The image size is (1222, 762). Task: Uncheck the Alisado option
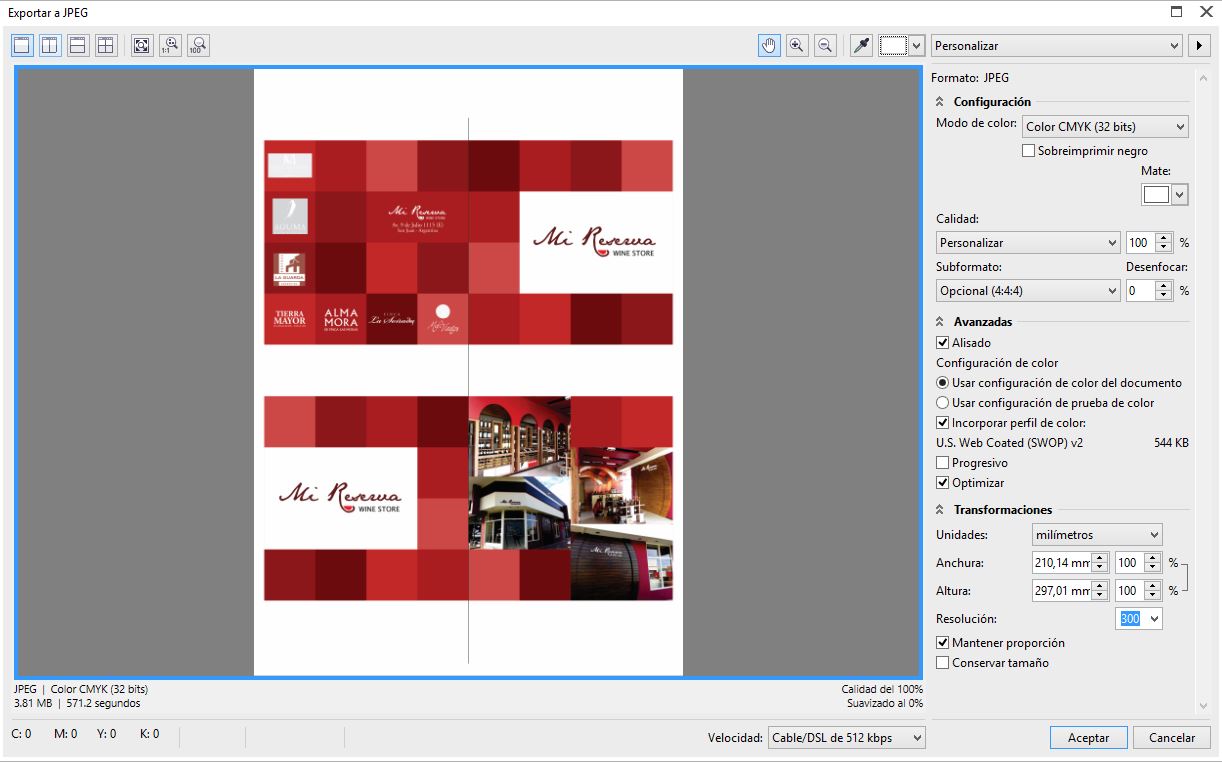coord(942,343)
